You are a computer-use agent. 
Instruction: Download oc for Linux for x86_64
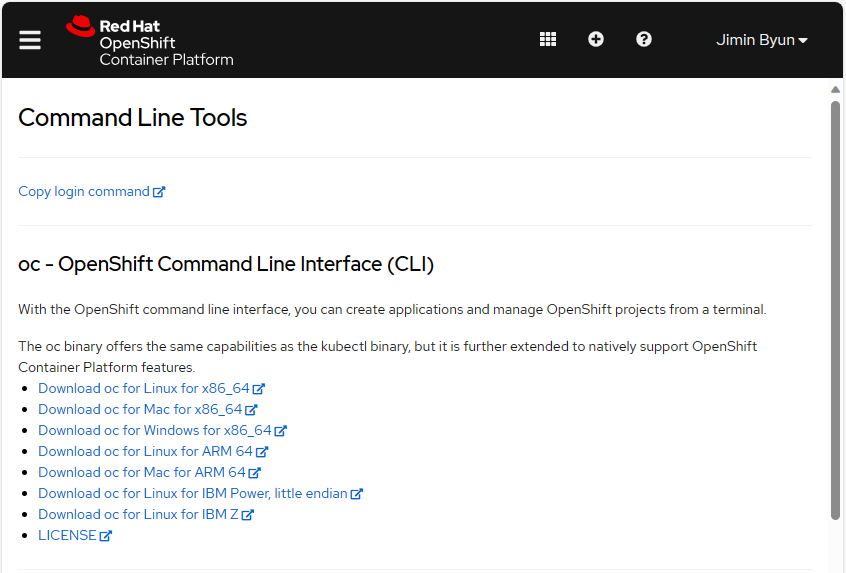144,388
